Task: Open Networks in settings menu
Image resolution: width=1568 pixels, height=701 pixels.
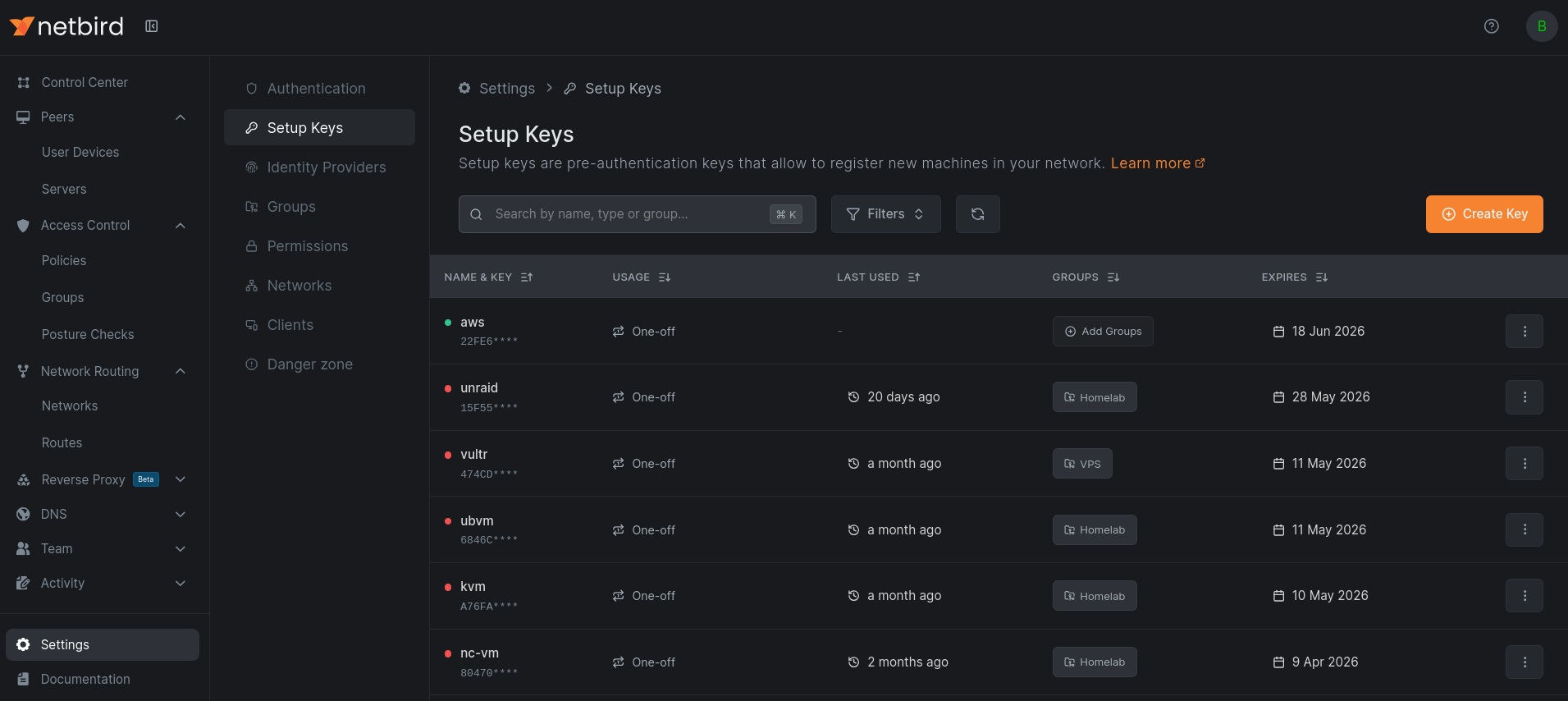Action: (319, 286)
